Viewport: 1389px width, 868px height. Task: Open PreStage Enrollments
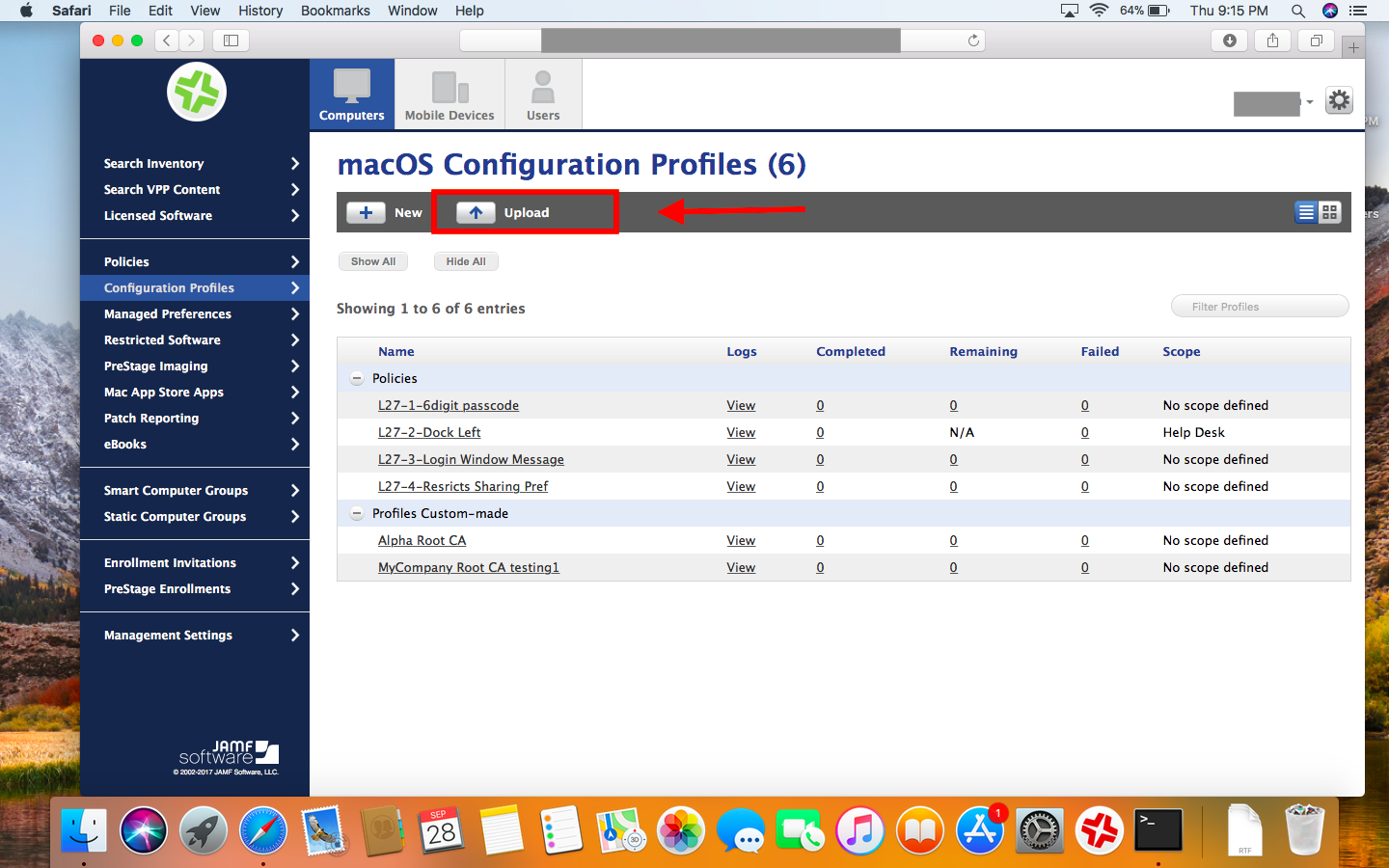click(195, 589)
